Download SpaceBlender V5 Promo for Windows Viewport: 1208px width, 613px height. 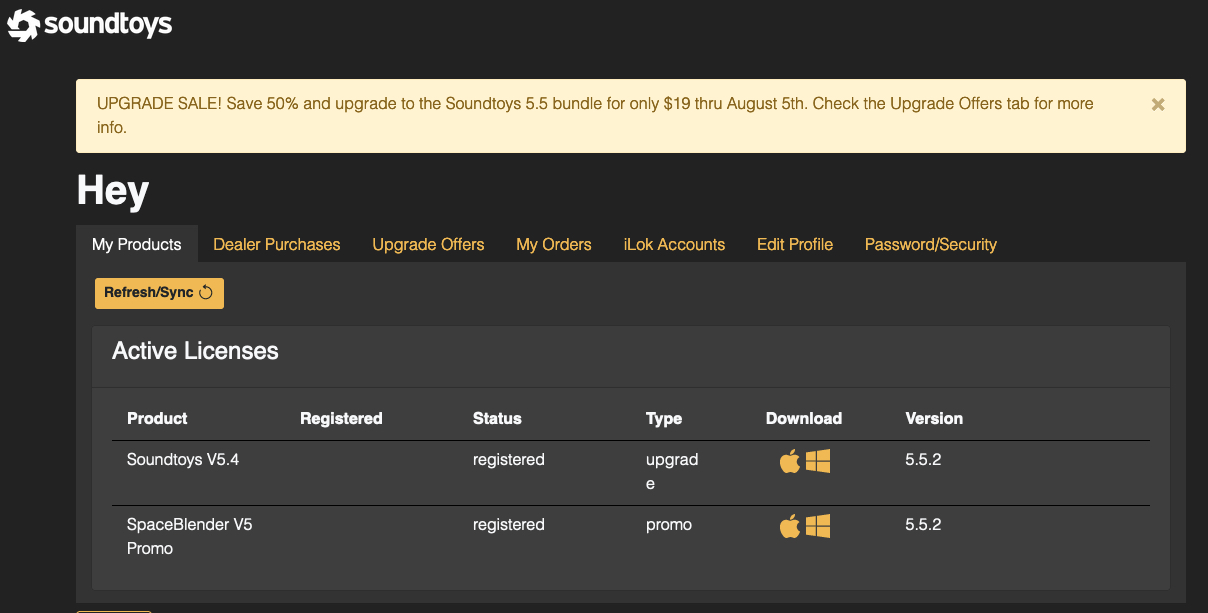coord(818,526)
